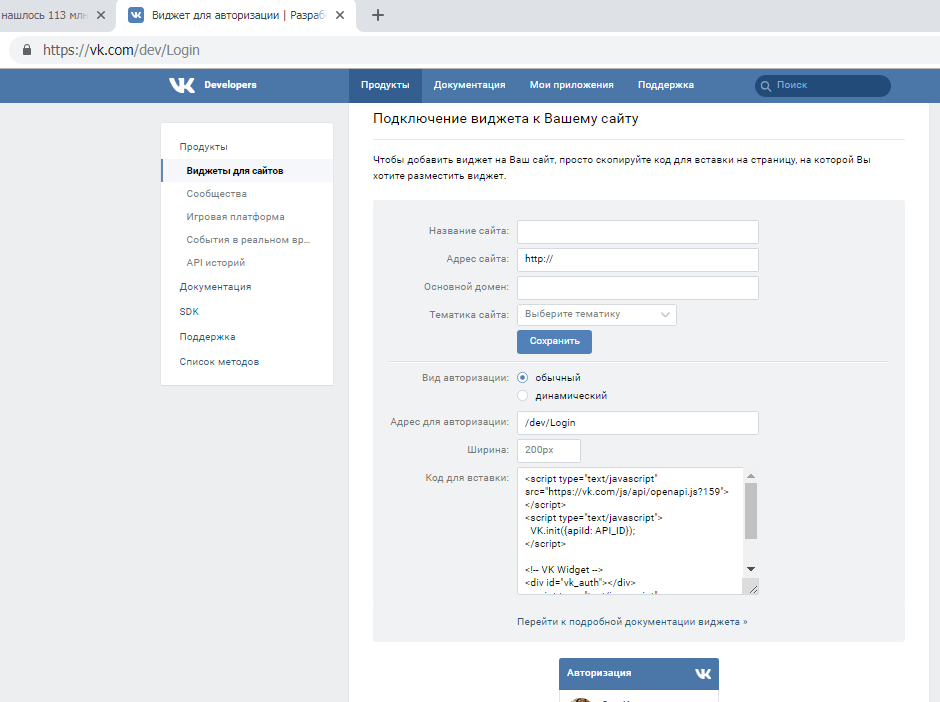Image resolution: width=940 pixels, height=702 pixels.
Task: Open a new browser tab with the plus button
Action: [x=378, y=15]
